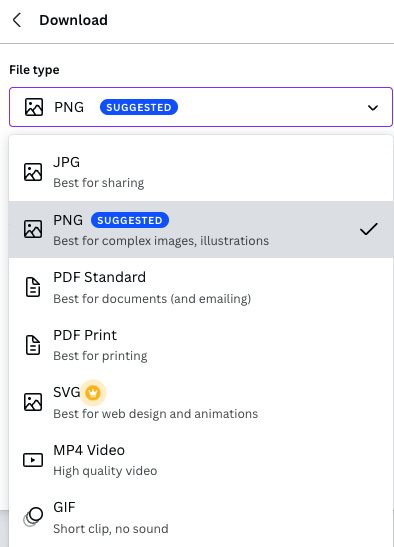The height and width of the screenshot is (547, 394).
Task: Collapse the File type dropdown chevron
Action: tap(373, 107)
